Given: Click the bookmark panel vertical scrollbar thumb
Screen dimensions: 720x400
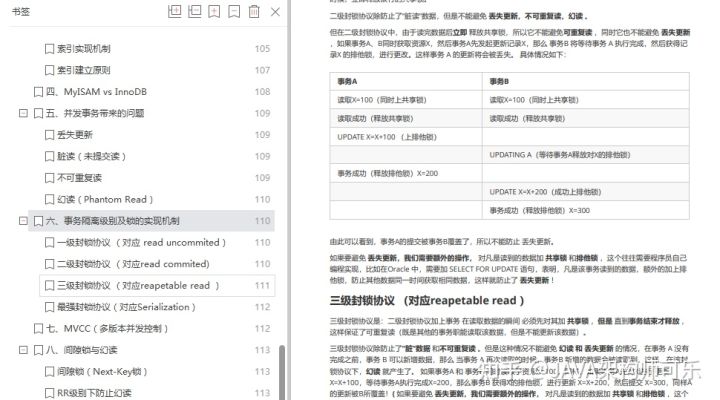Looking at the screenshot, I should (x=282, y=372).
